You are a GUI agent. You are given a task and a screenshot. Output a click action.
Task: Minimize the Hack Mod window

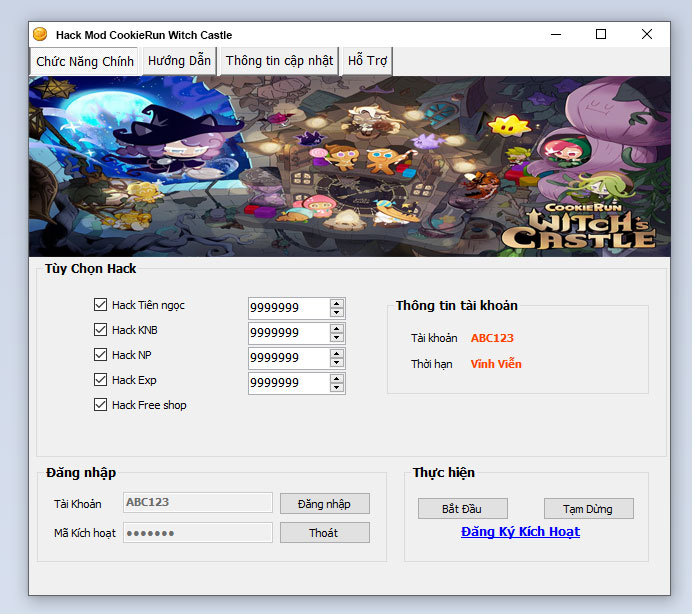tap(556, 34)
